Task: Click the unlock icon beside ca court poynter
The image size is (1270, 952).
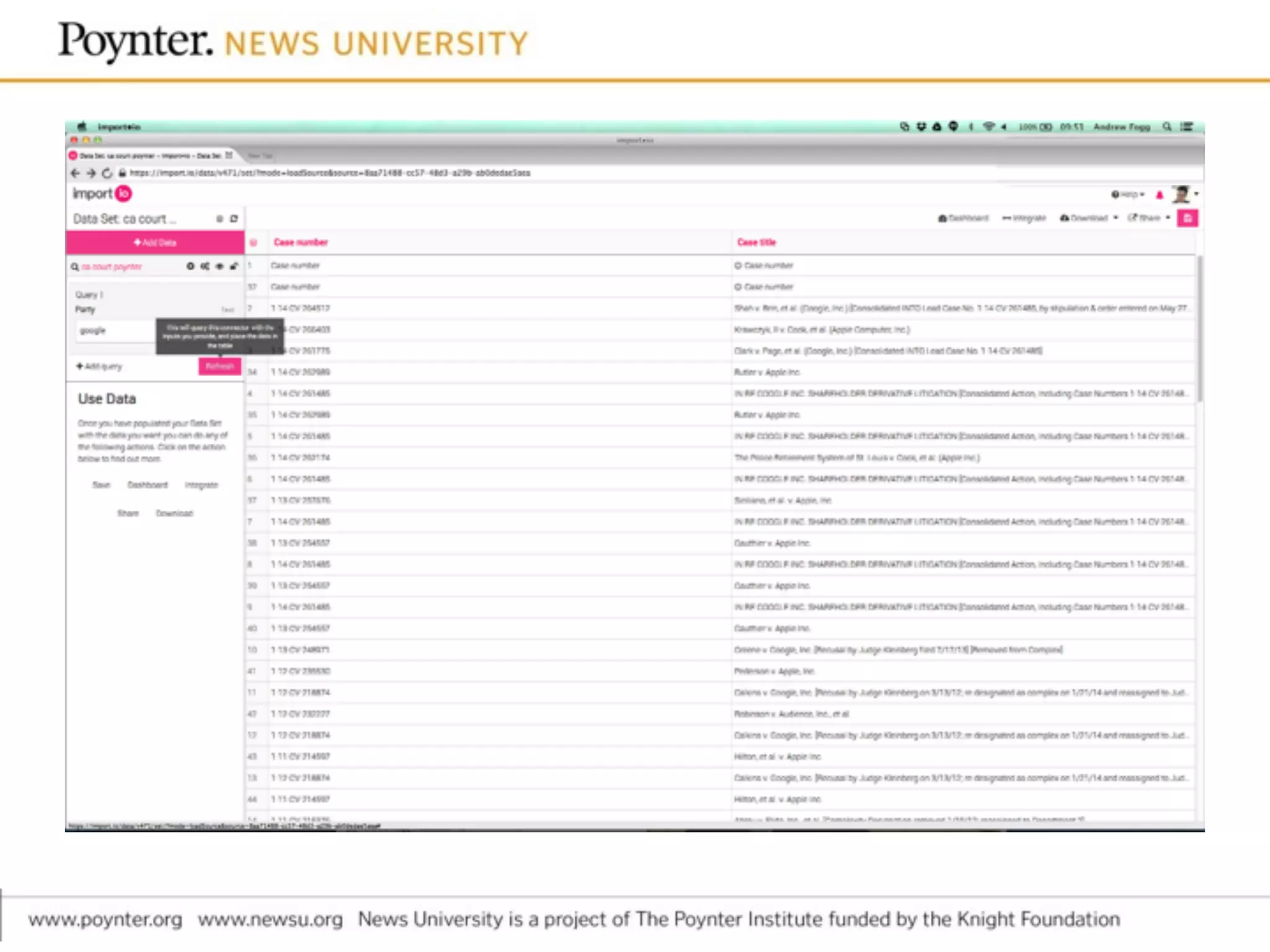Action: click(234, 267)
